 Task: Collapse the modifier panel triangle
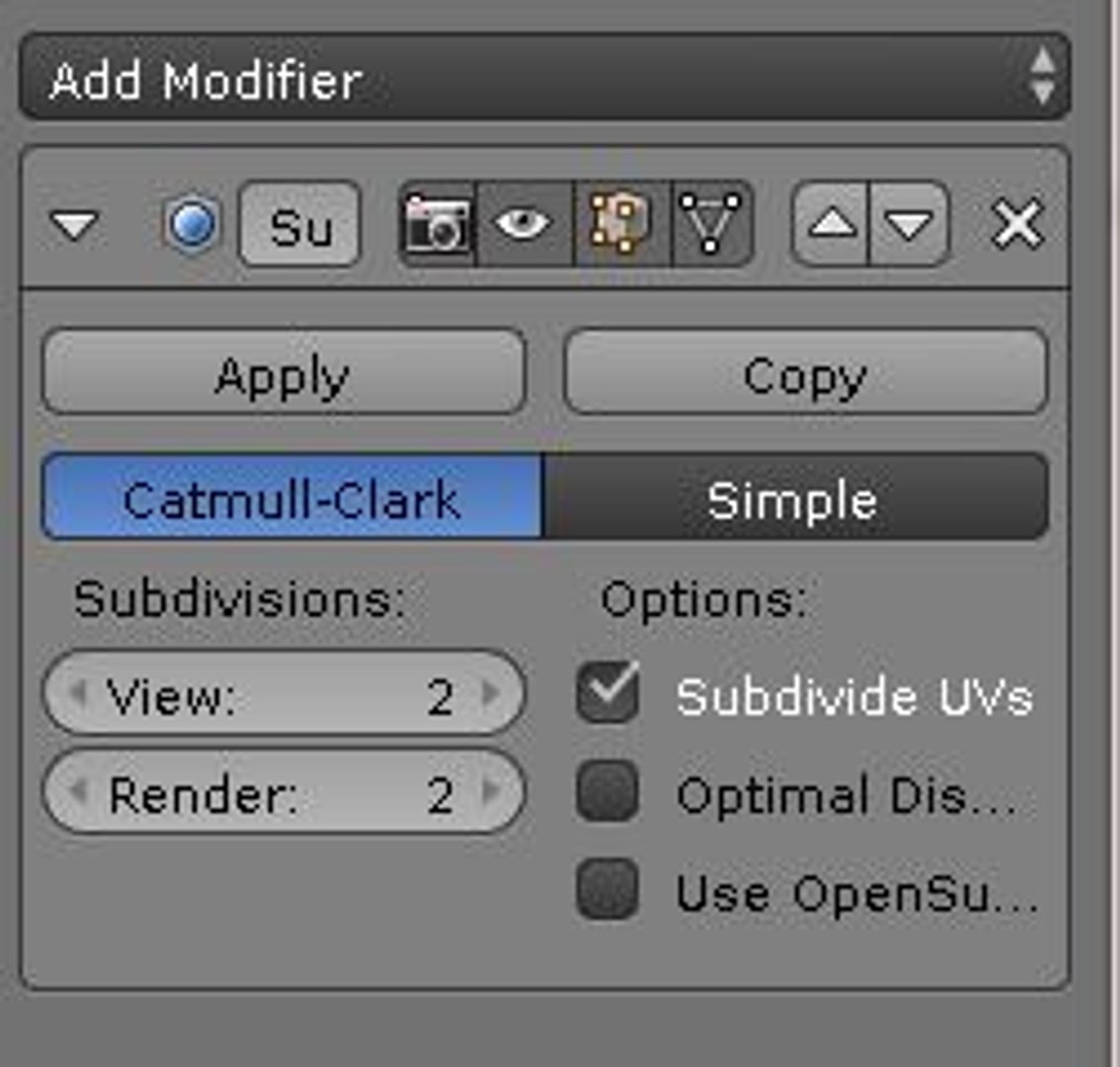[x=74, y=227]
